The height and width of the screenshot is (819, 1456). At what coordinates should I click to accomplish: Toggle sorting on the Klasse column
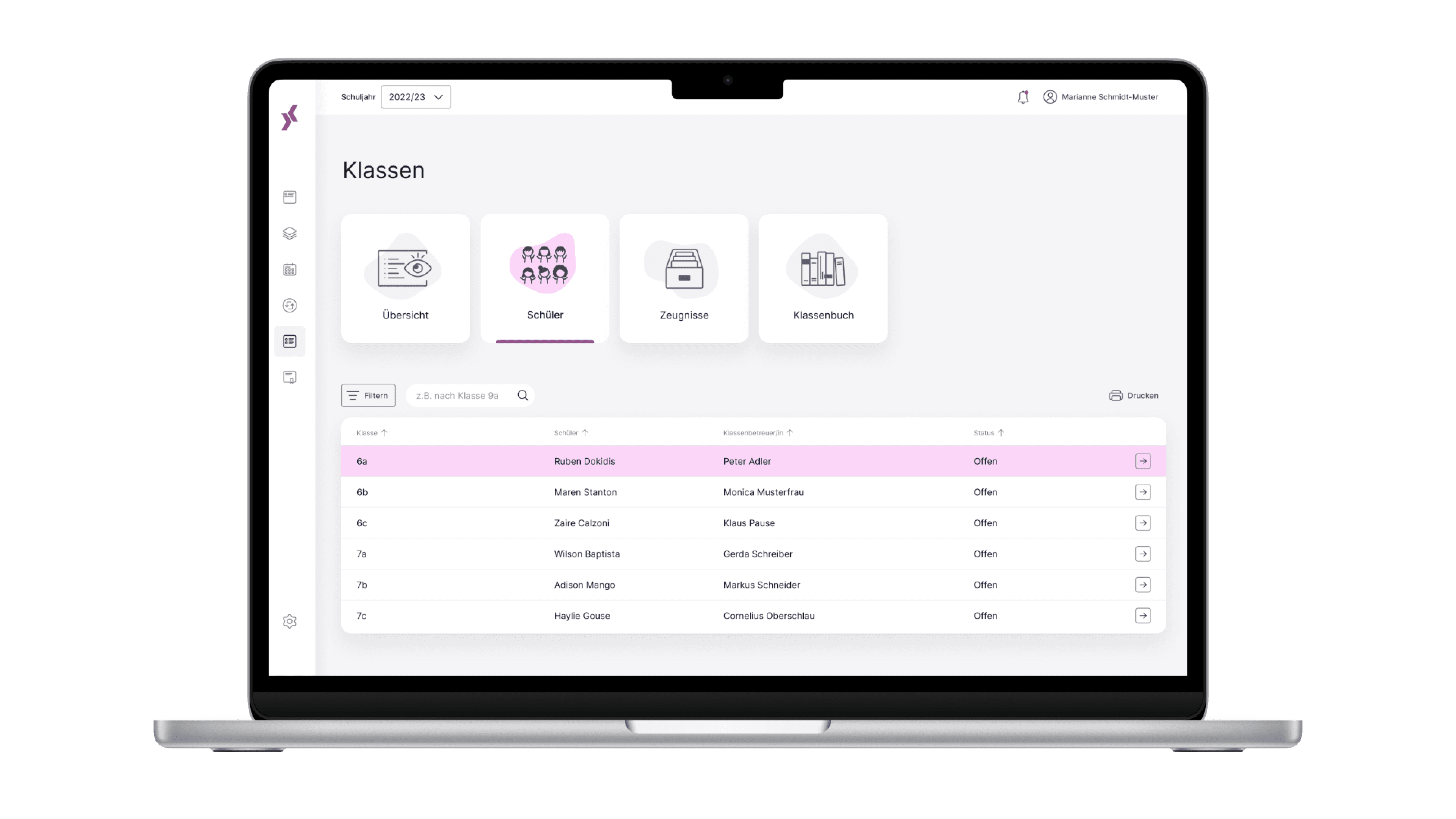(x=371, y=433)
